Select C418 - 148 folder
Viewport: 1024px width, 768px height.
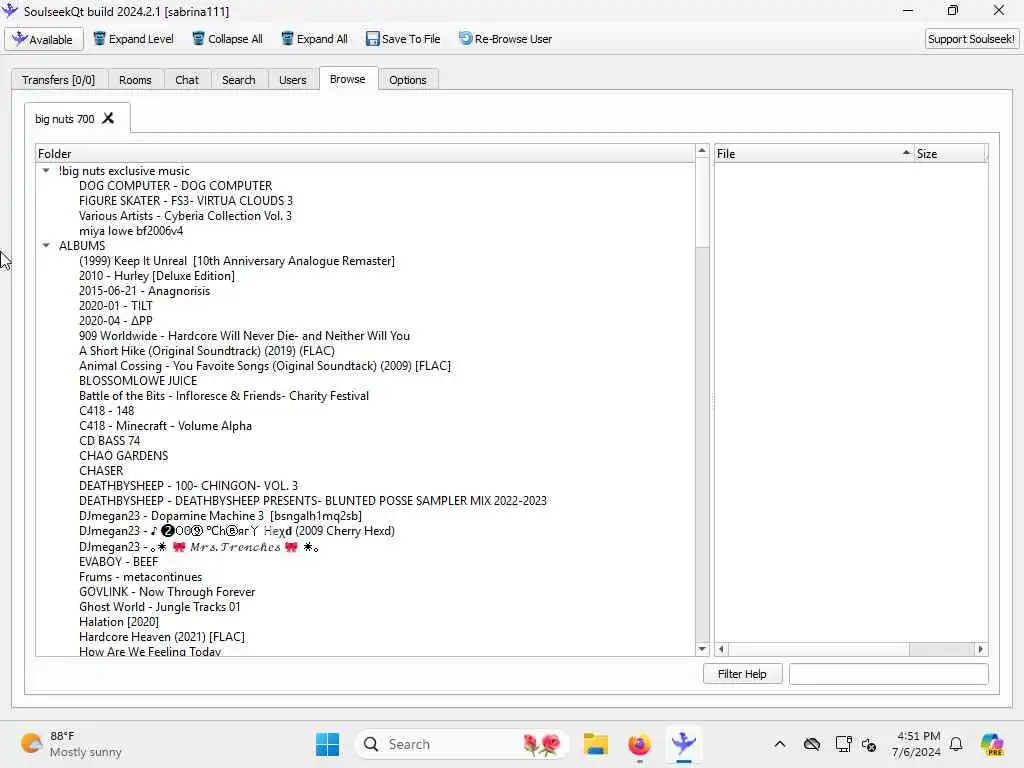pos(106,411)
